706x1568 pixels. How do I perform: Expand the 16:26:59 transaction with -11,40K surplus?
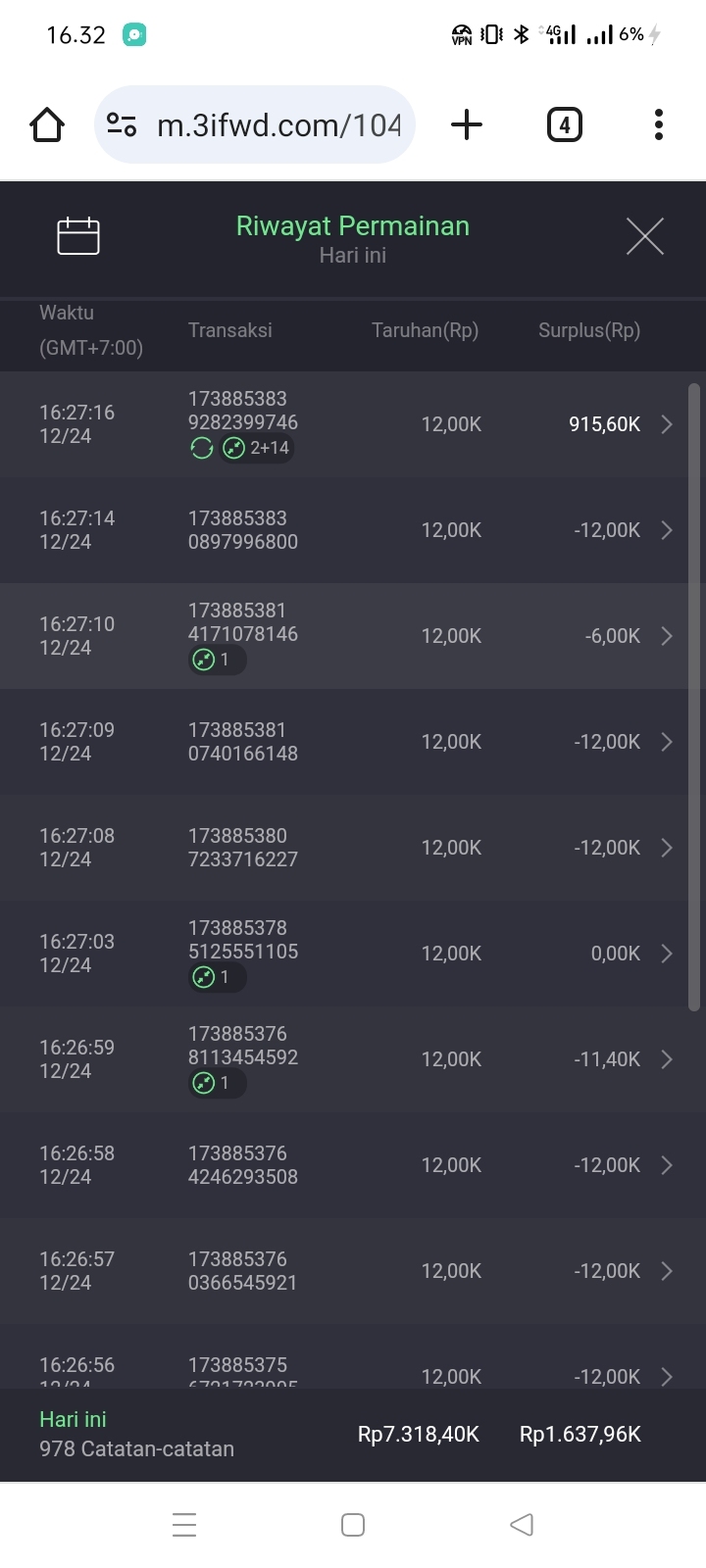pos(667,1059)
